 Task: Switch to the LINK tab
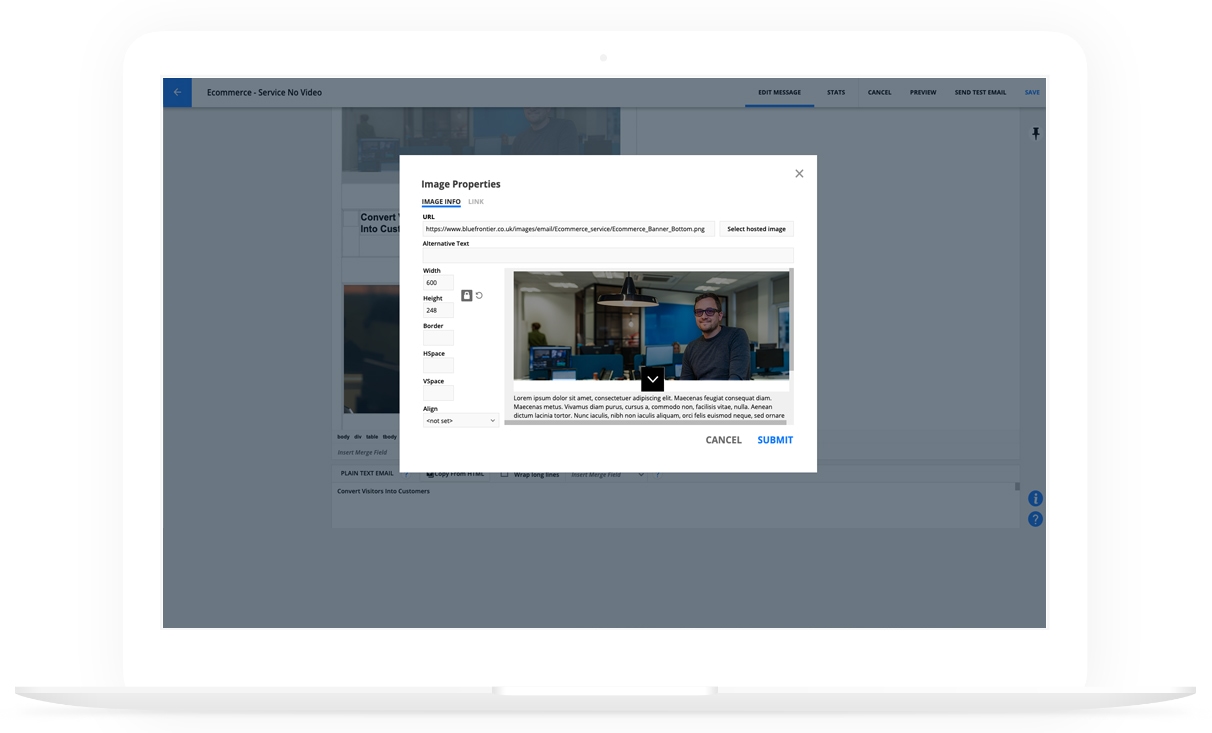[x=476, y=201]
